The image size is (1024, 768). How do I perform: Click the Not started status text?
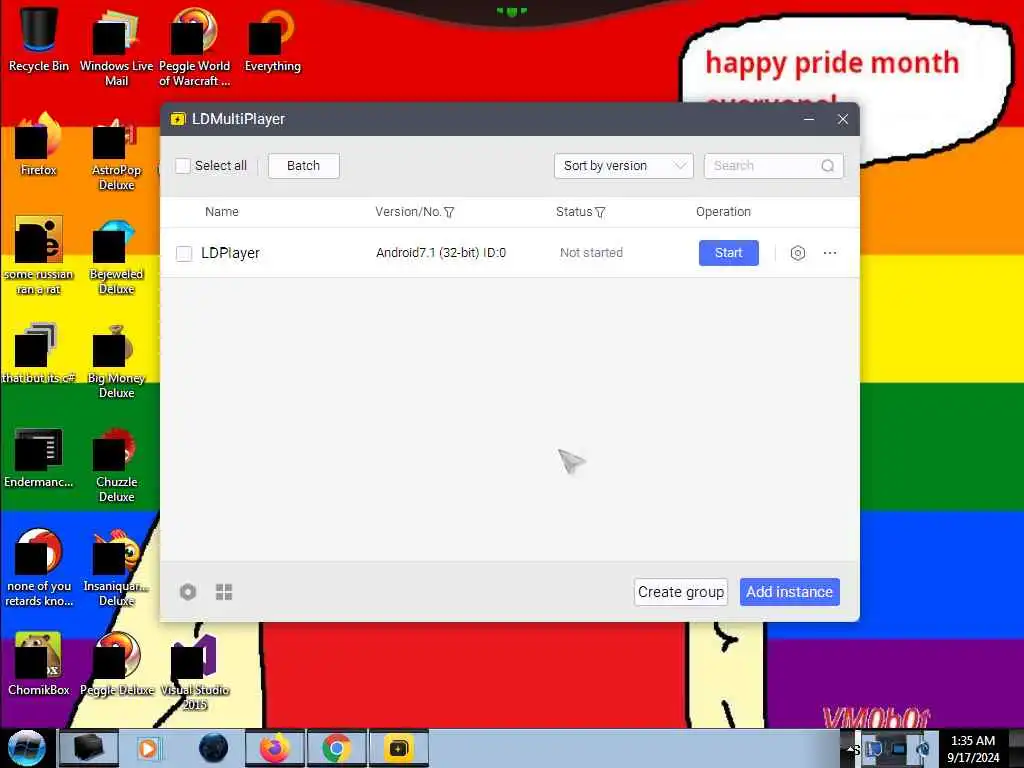[592, 253]
